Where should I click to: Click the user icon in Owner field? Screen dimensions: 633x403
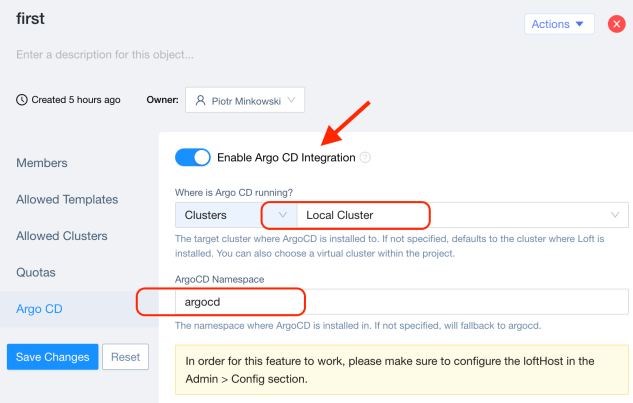(201, 100)
